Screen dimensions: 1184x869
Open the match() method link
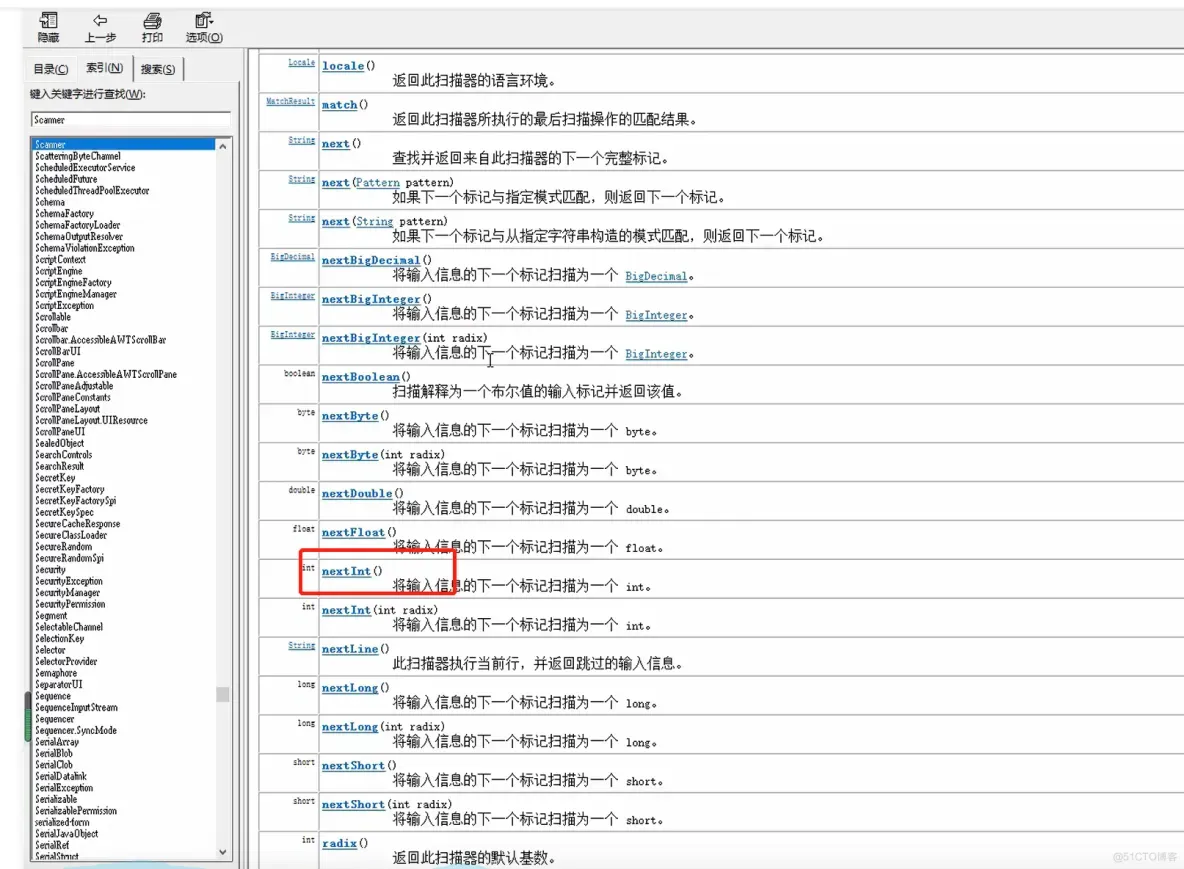tap(339, 104)
